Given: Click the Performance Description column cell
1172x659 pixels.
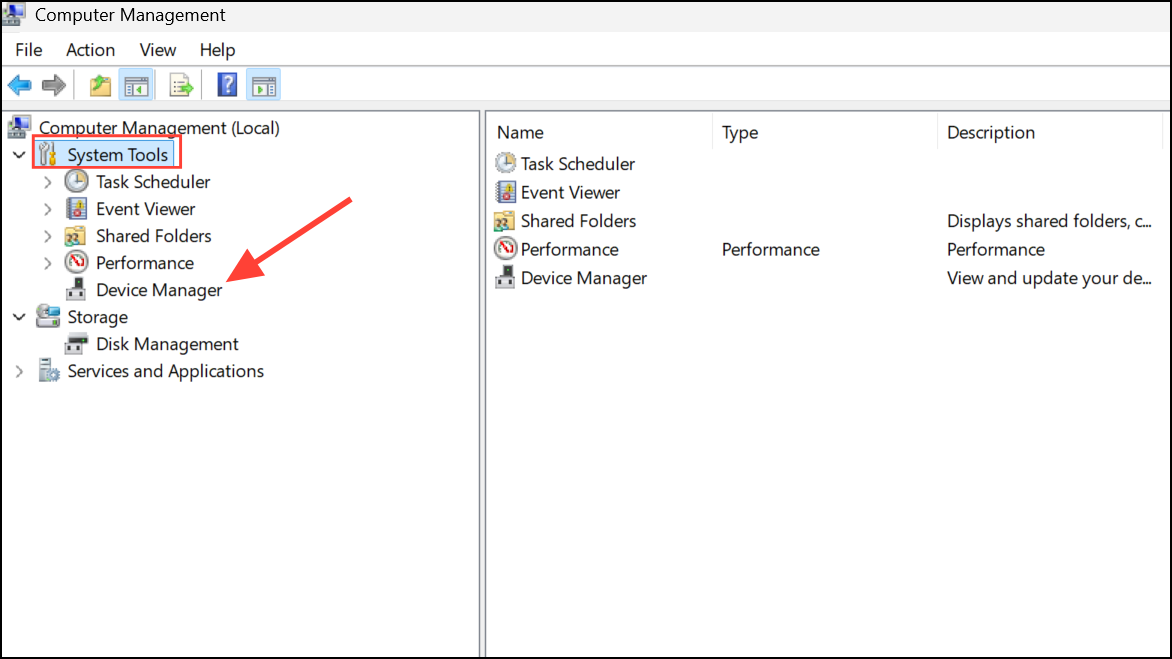Looking at the screenshot, I should point(996,250).
